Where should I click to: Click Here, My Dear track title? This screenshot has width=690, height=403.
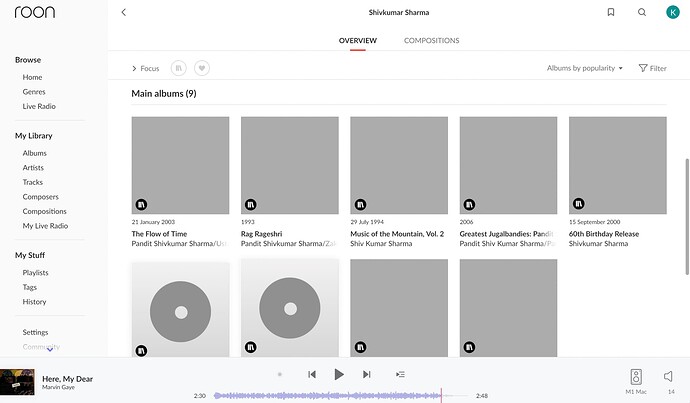click(x=67, y=379)
